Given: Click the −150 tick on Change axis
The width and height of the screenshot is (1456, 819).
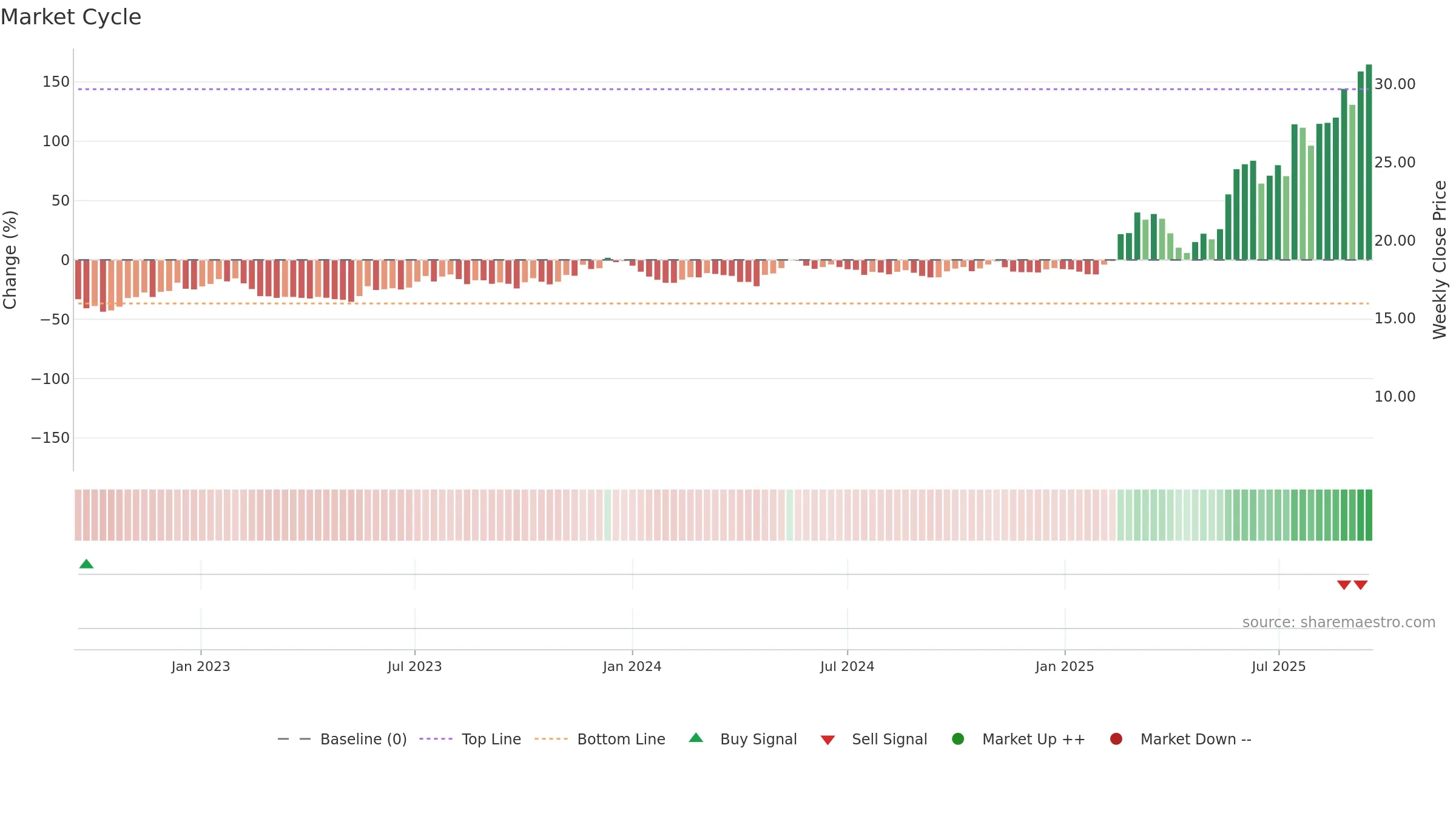Looking at the screenshot, I should click(x=50, y=438).
